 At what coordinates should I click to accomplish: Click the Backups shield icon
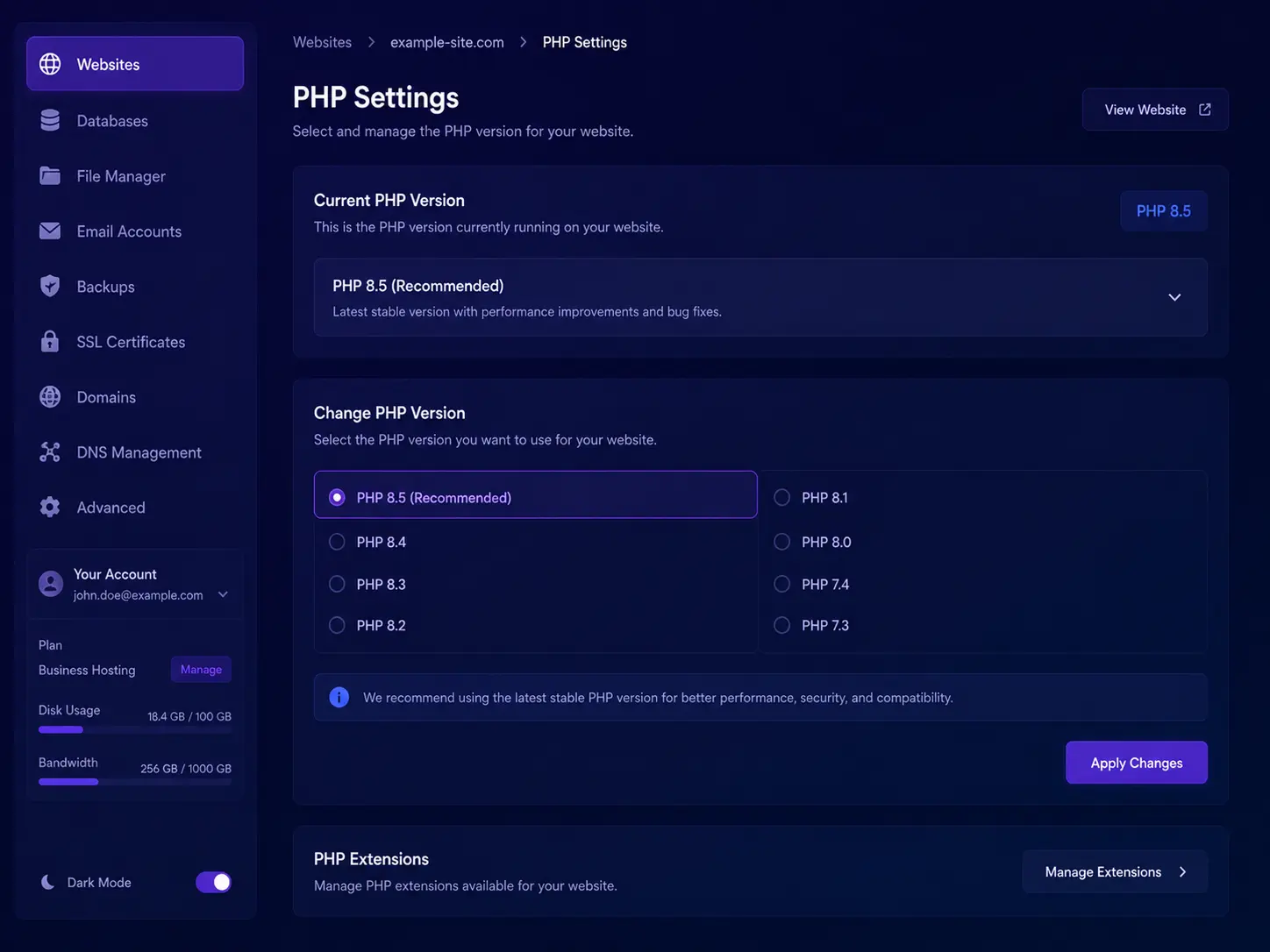pyautogui.click(x=50, y=286)
